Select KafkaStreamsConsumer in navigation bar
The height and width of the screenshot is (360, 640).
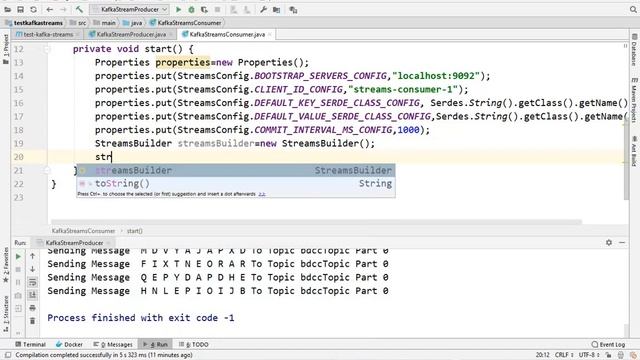coord(186,23)
